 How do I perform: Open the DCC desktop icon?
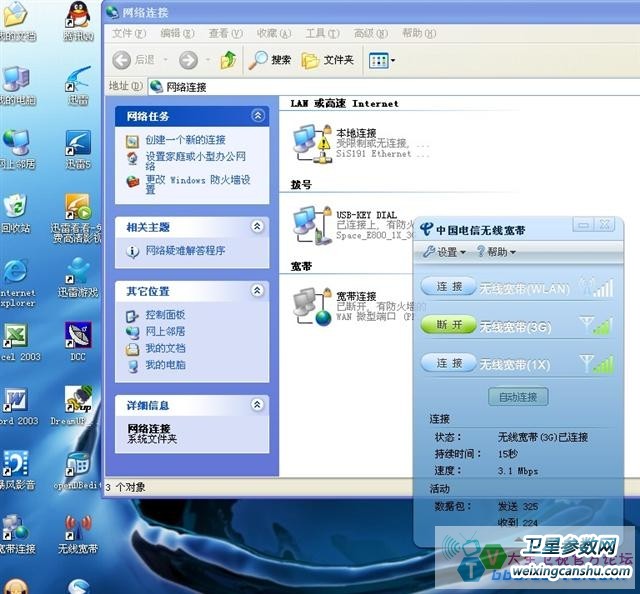point(78,341)
